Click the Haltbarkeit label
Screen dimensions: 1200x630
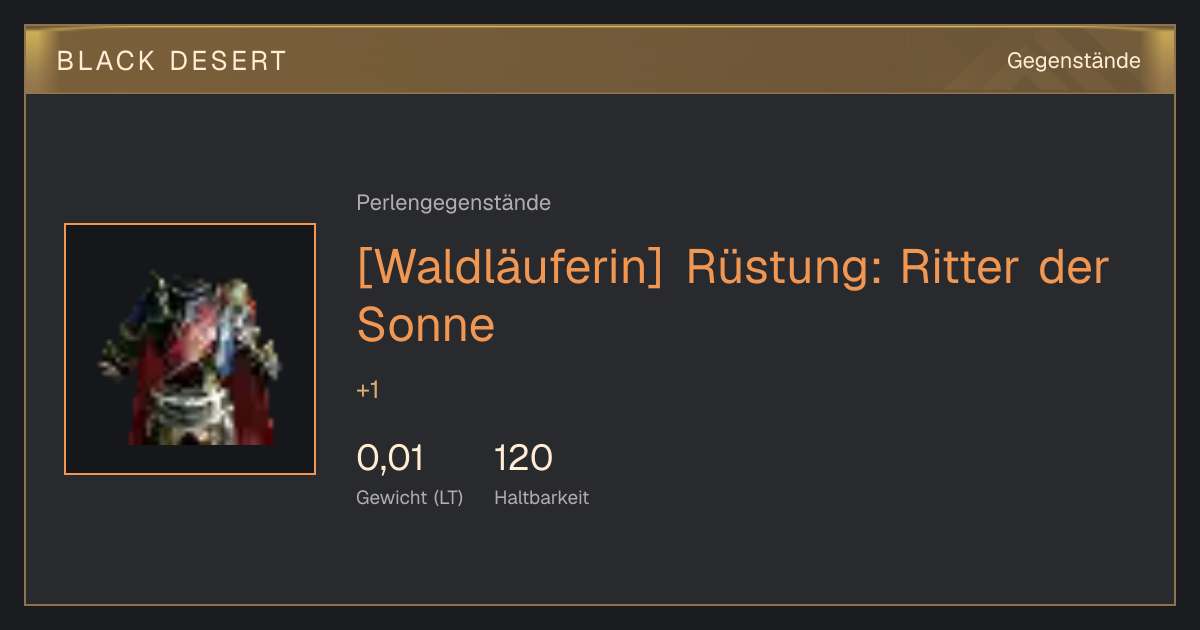point(541,497)
